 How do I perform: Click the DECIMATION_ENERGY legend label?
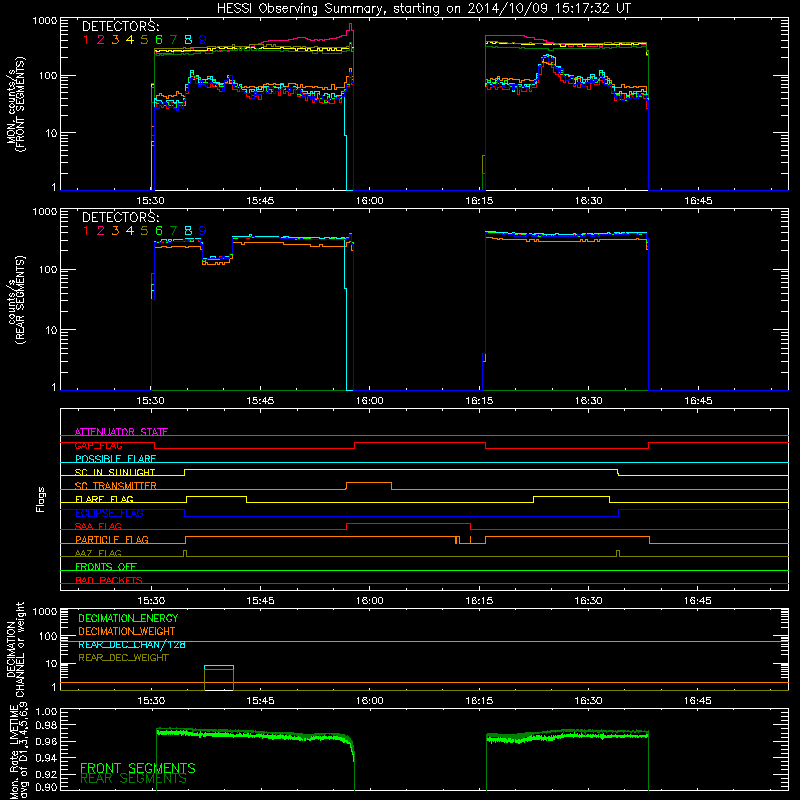(x=128, y=618)
